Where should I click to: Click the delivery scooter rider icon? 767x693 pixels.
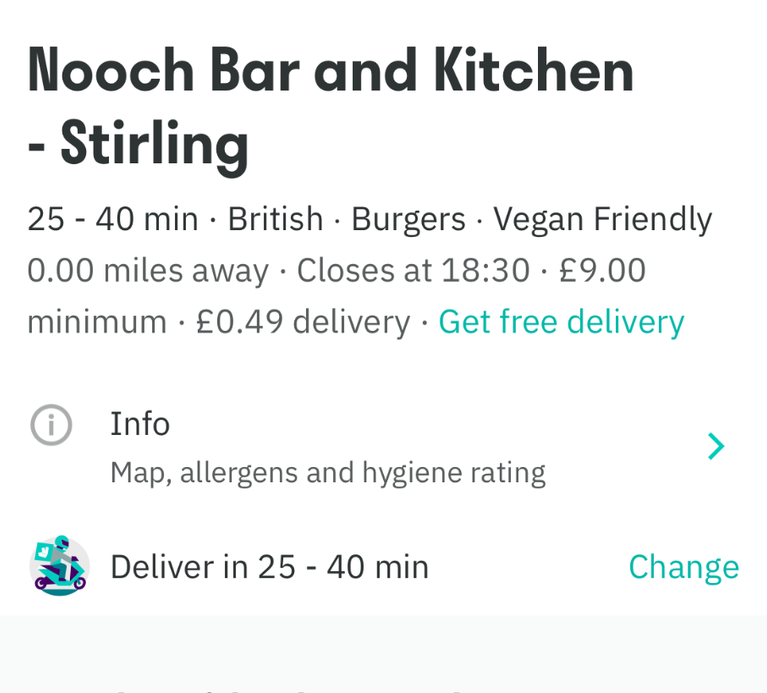click(x=60, y=566)
